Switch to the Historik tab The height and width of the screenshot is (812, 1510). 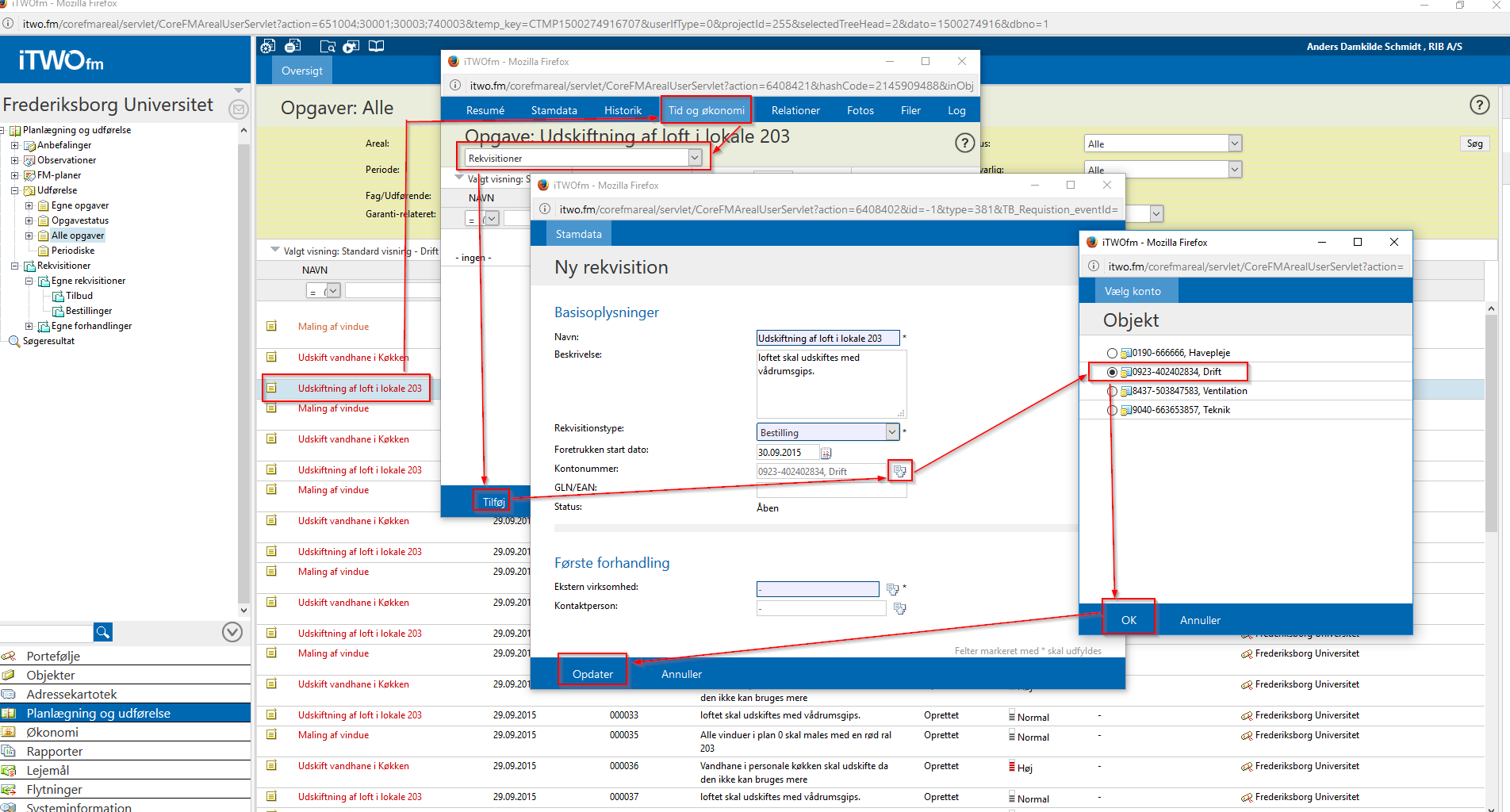(x=623, y=110)
